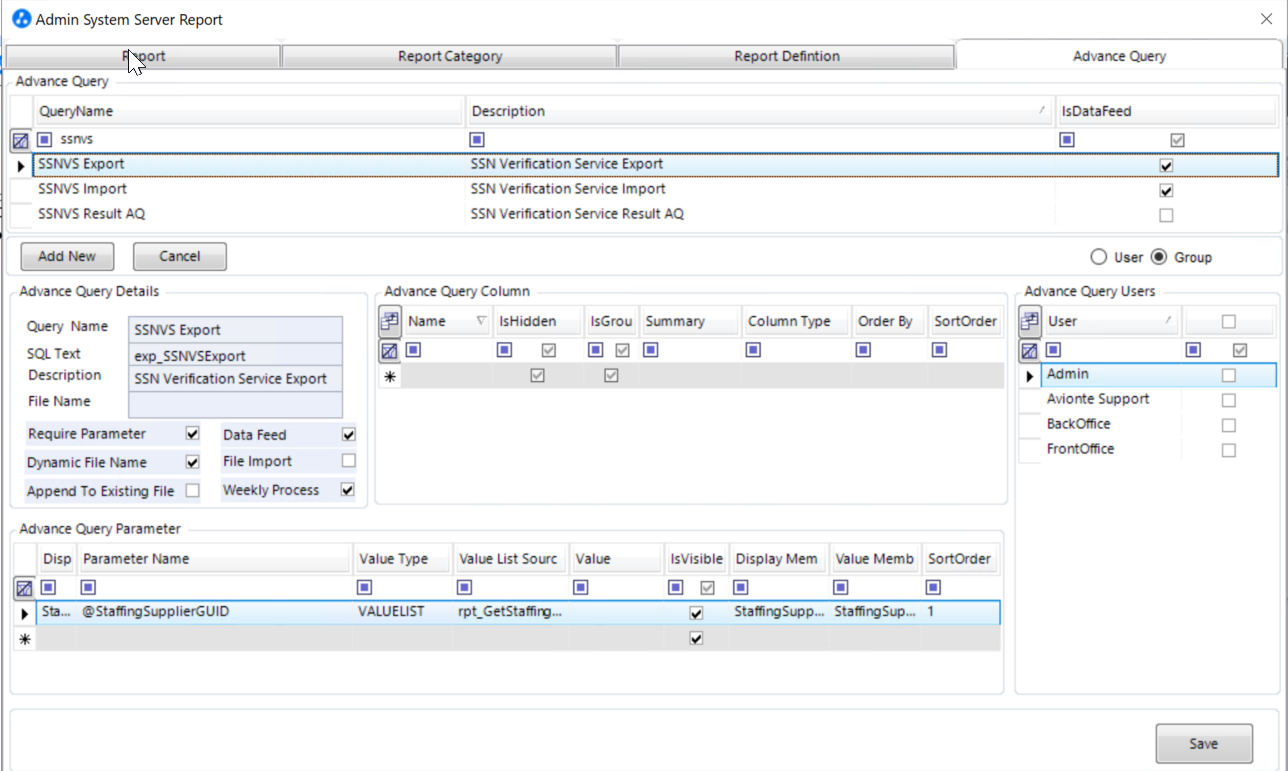The width and height of the screenshot is (1288, 771).
Task: Select the User radio button
Action: pyautogui.click(x=1099, y=257)
